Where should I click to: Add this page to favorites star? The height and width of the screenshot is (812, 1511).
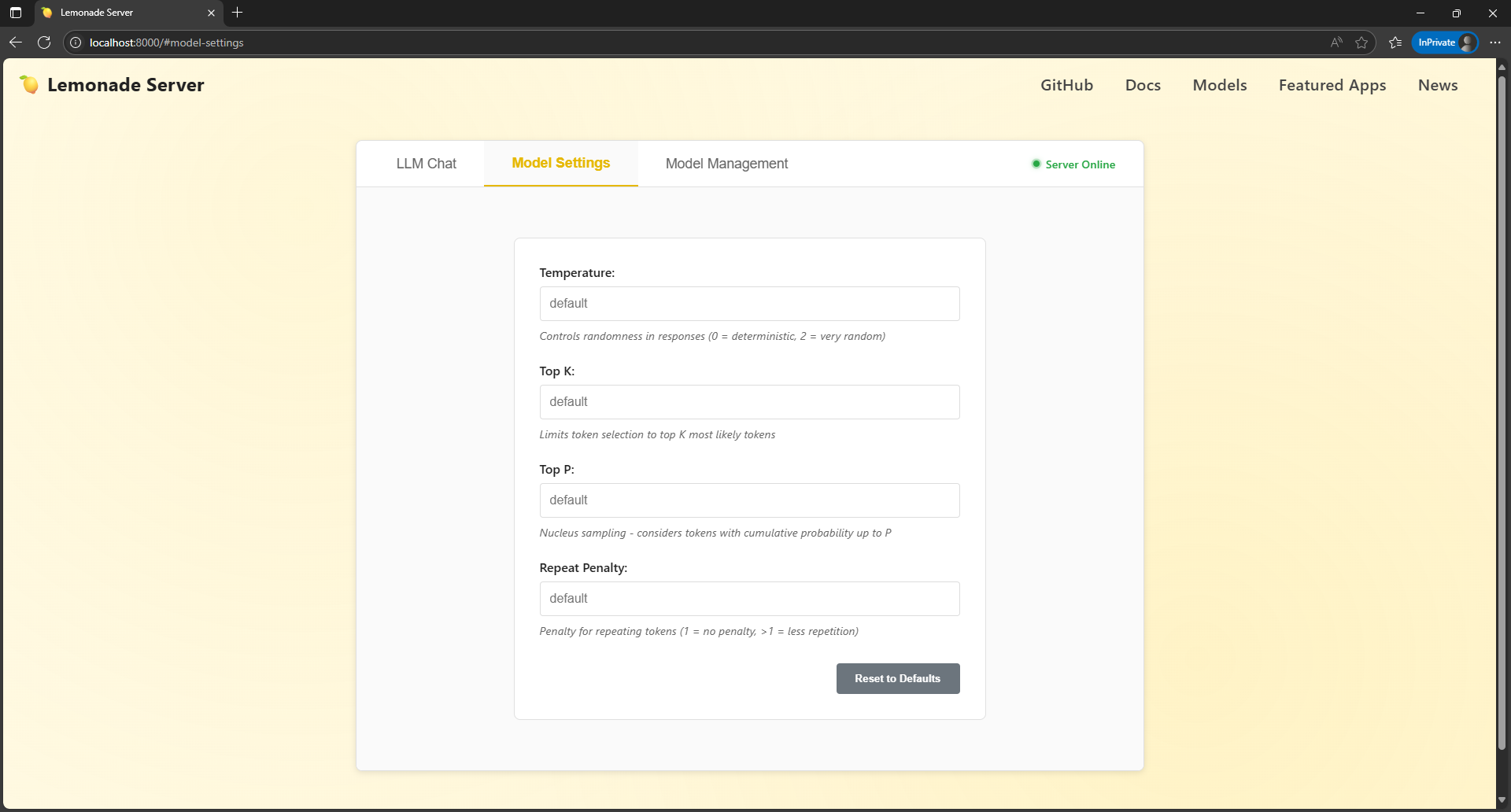(x=1361, y=42)
